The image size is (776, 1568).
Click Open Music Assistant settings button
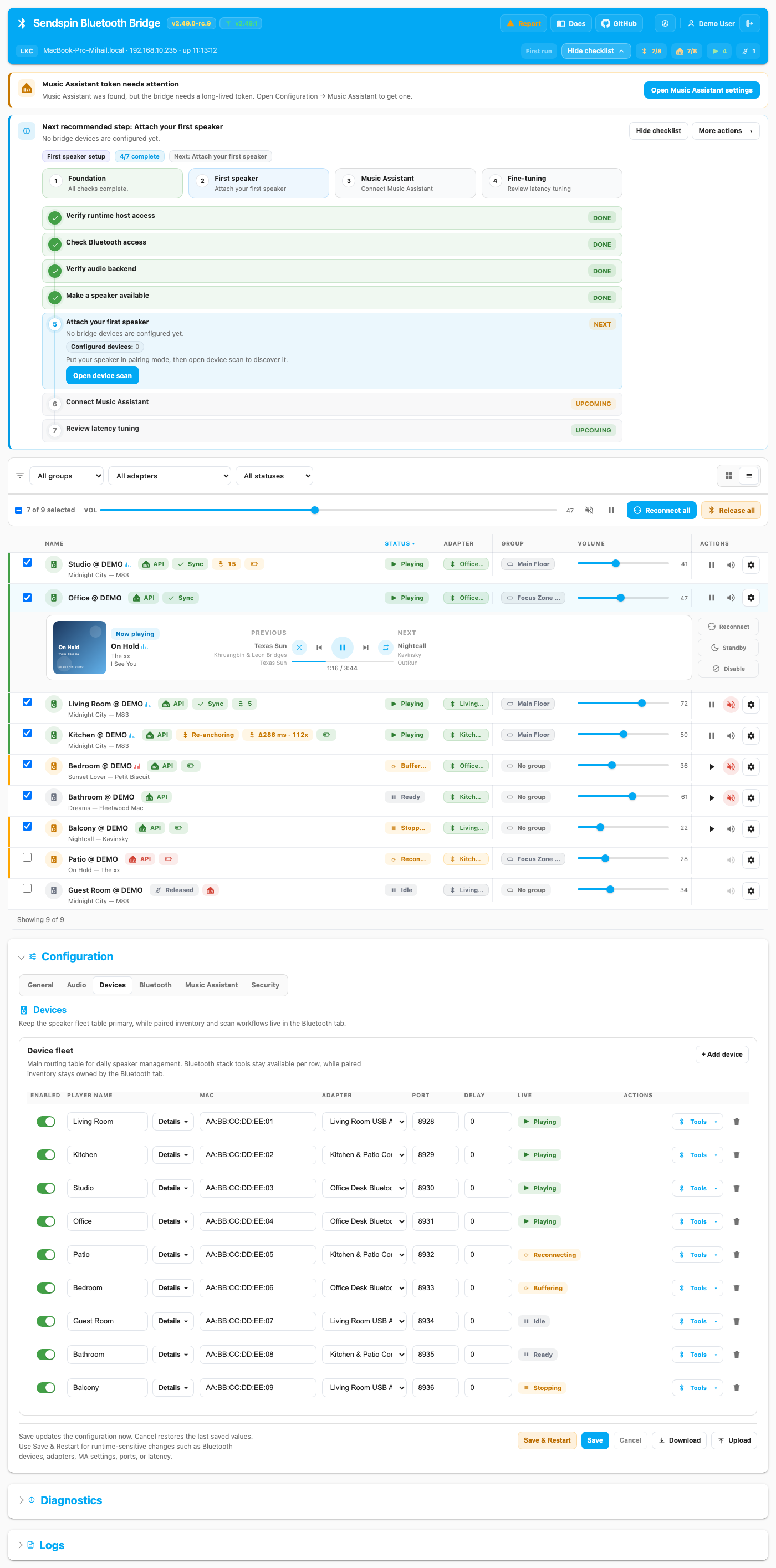[x=701, y=90]
